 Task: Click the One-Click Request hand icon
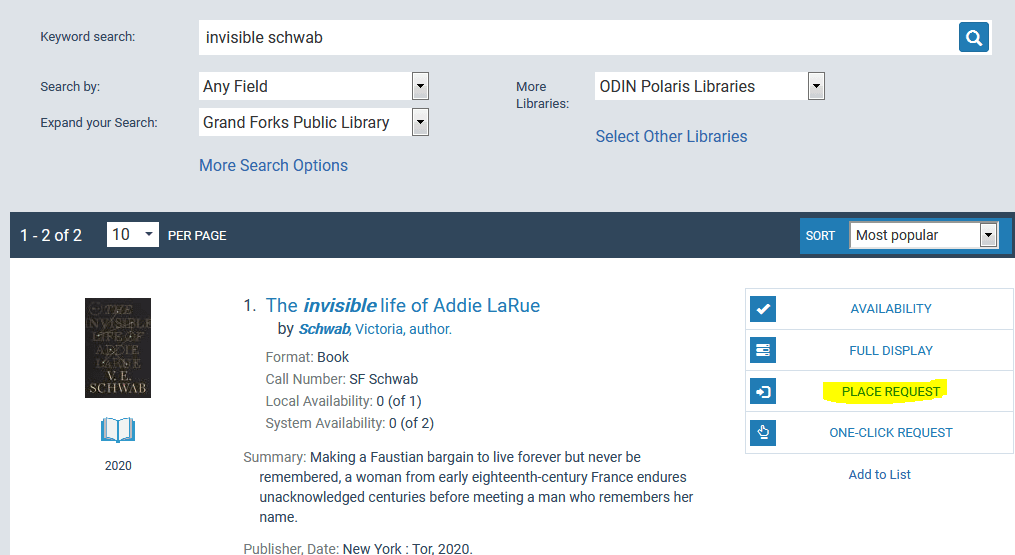tap(763, 433)
